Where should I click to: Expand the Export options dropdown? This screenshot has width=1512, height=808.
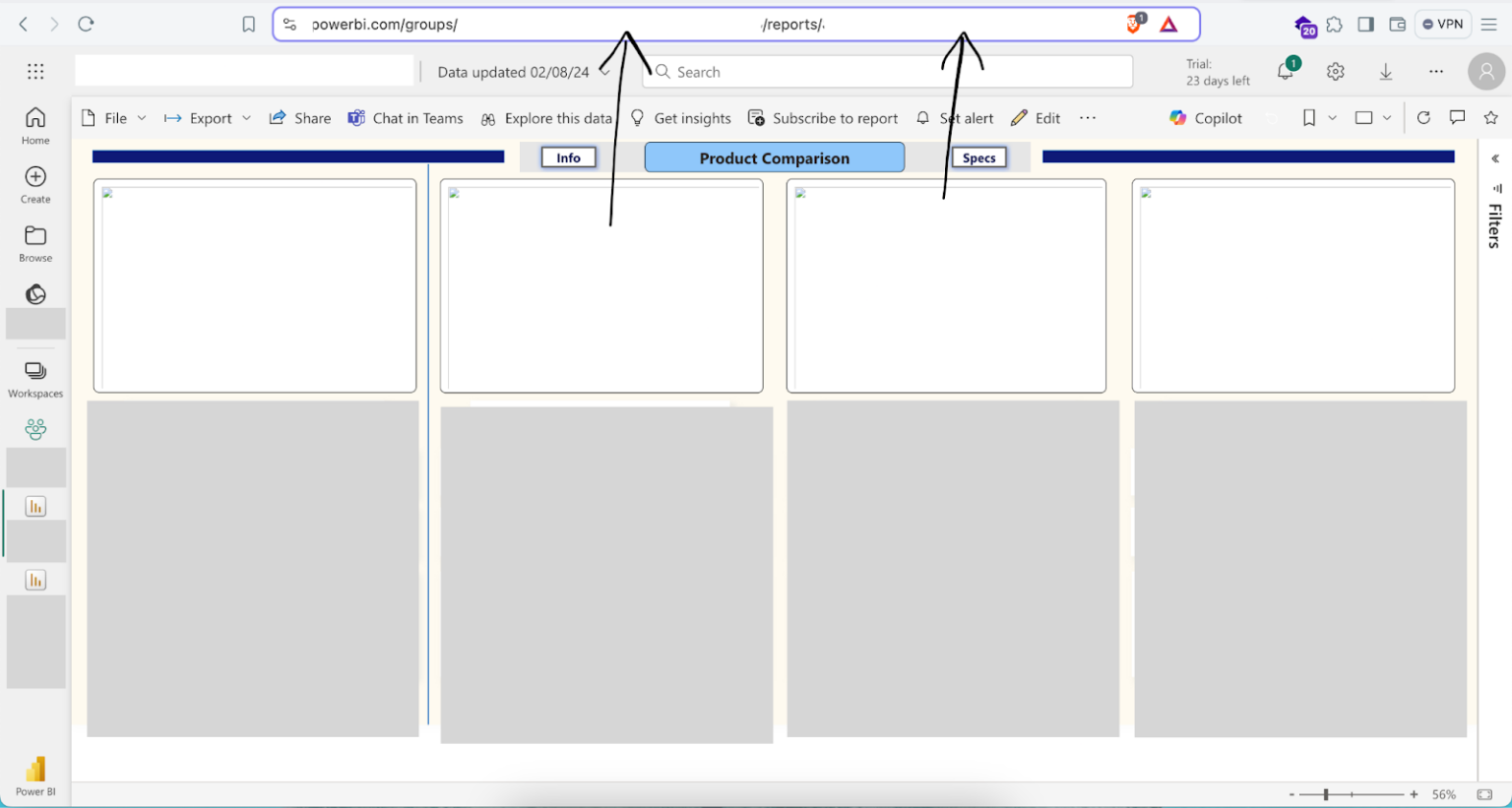(x=245, y=118)
